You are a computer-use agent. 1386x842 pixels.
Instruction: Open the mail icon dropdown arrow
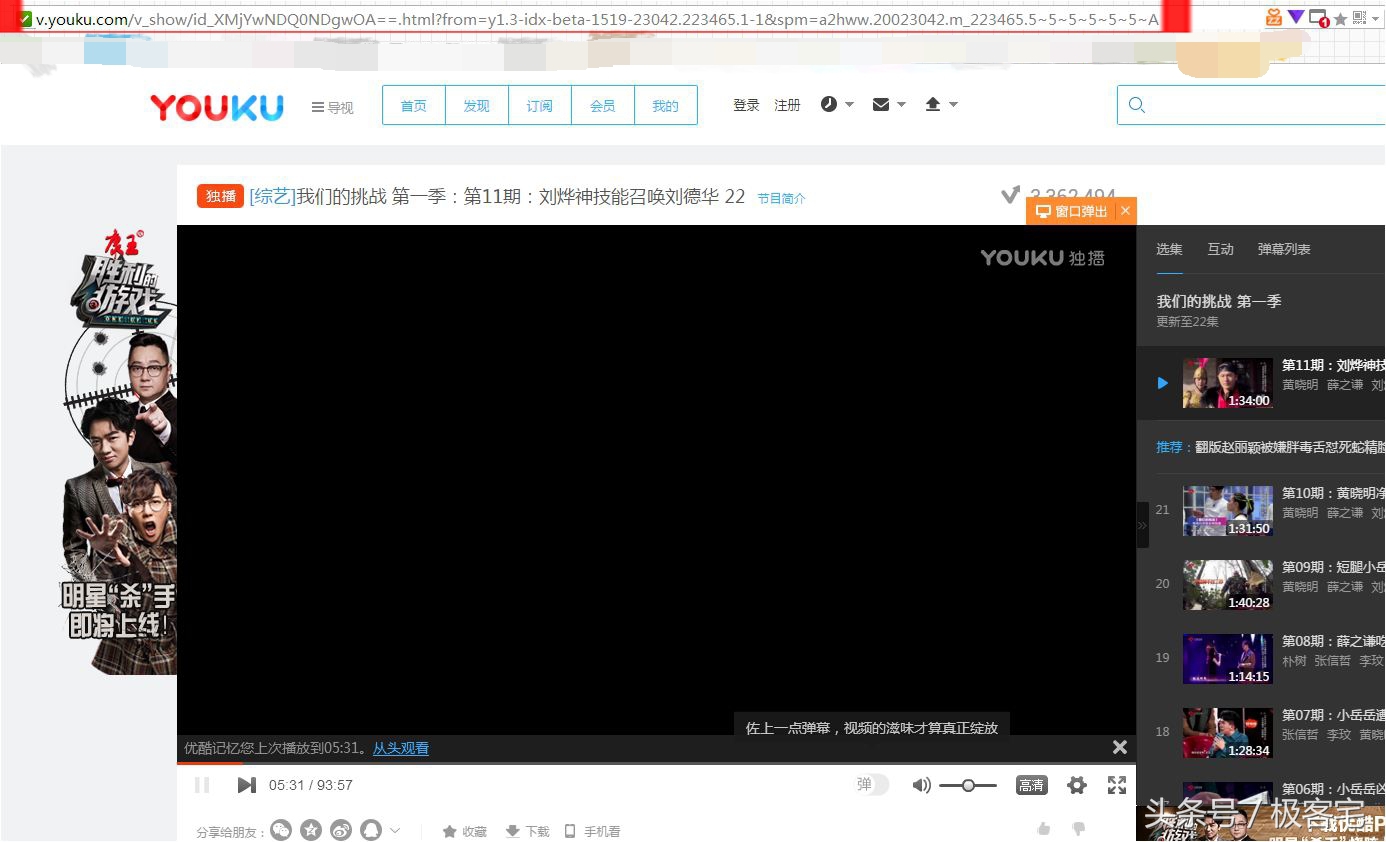[x=901, y=104]
